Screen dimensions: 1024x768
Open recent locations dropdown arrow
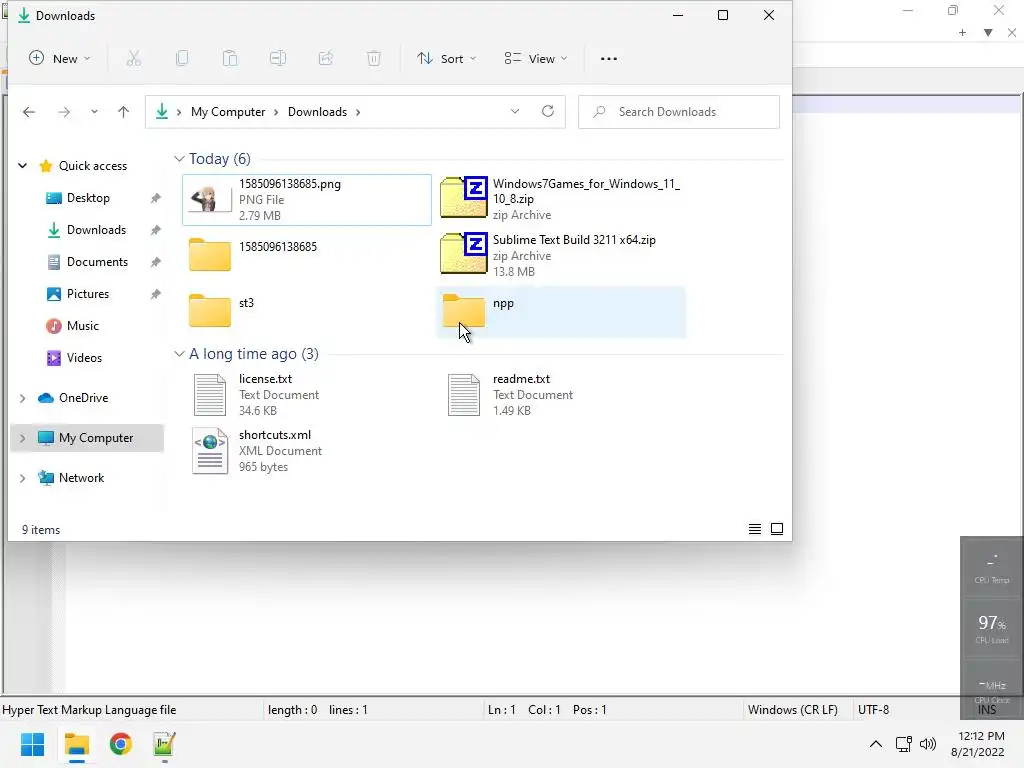tap(94, 112)
